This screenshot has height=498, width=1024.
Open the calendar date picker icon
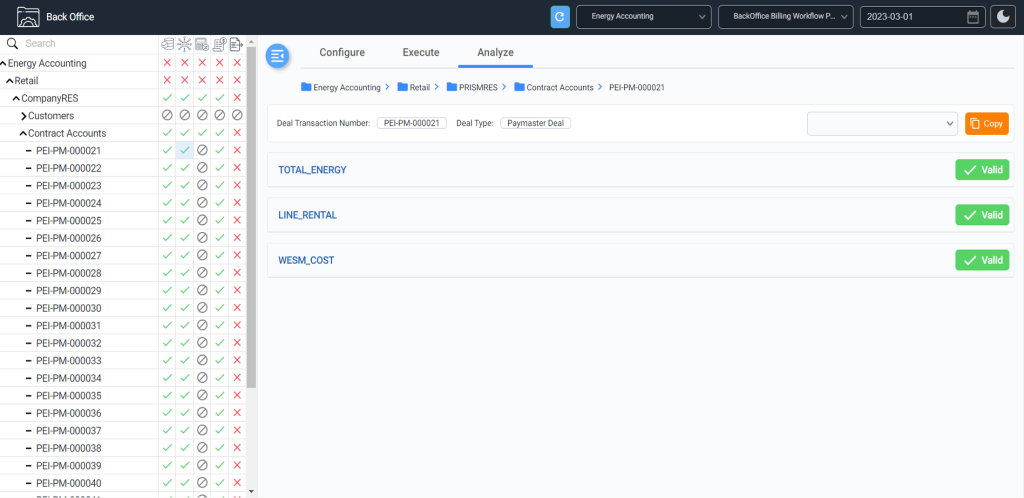click(973, 17)
